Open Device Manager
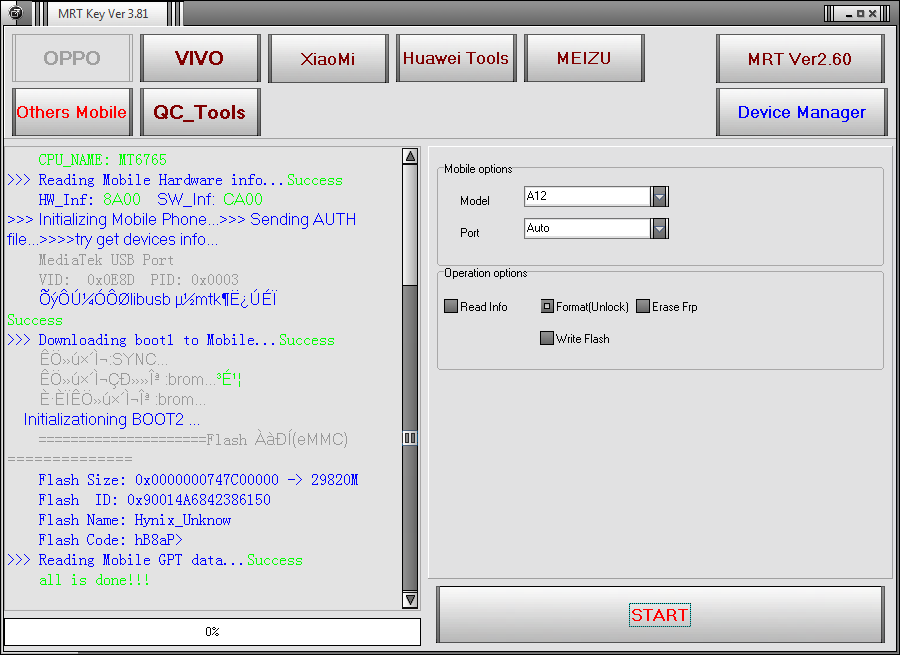The height and width of the screenshot is (655, 900). pyautogui.click(x=801, y=112)
